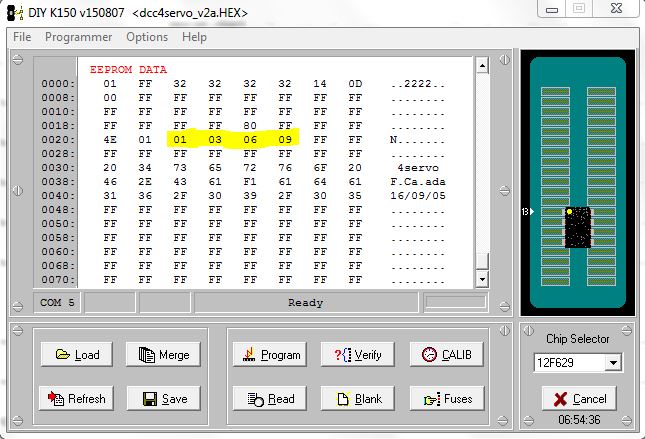645x439 pixels.
Task: Read chip contents with Read button
Action: [270, 399]
